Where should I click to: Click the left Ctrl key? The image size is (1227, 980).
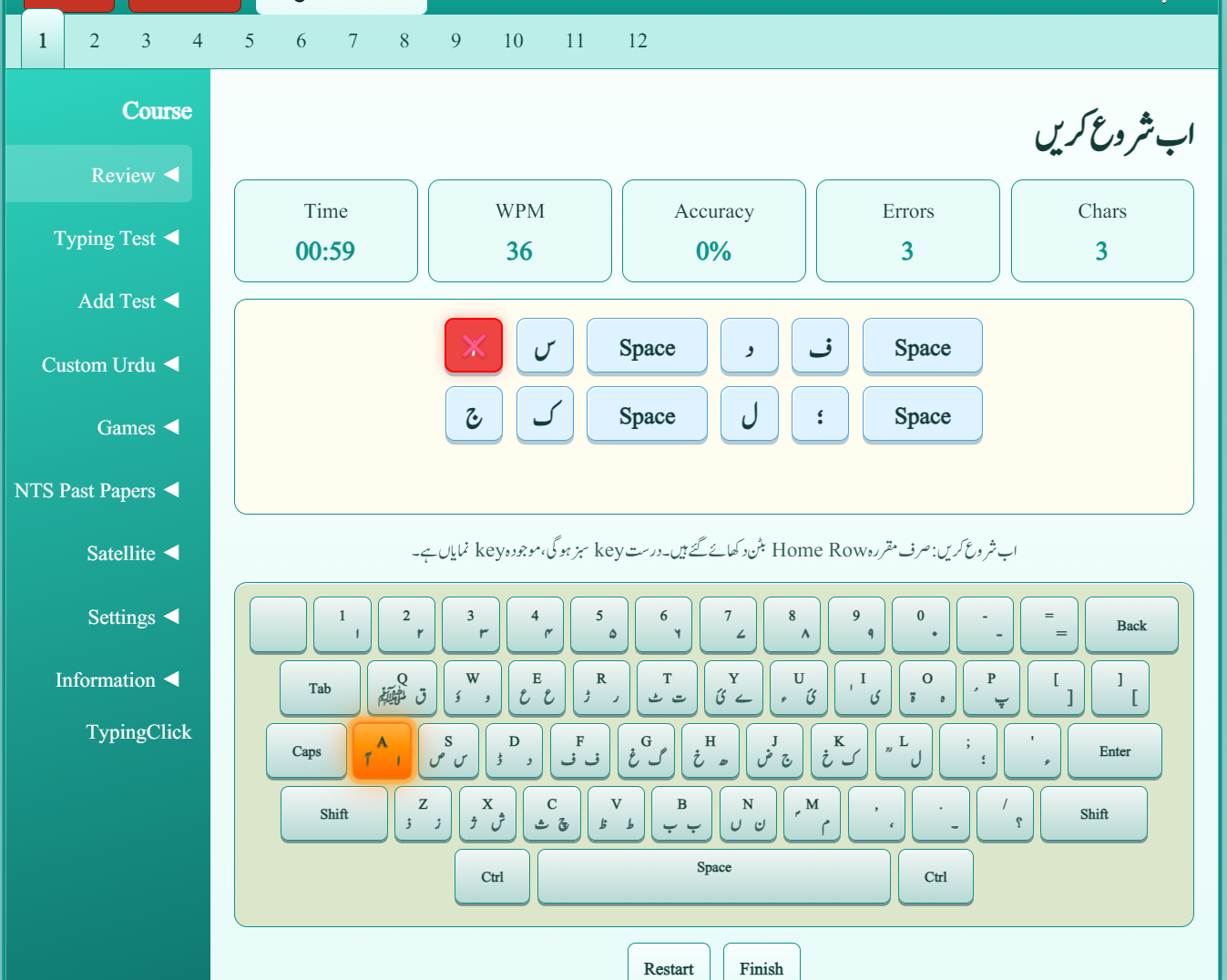492,876
